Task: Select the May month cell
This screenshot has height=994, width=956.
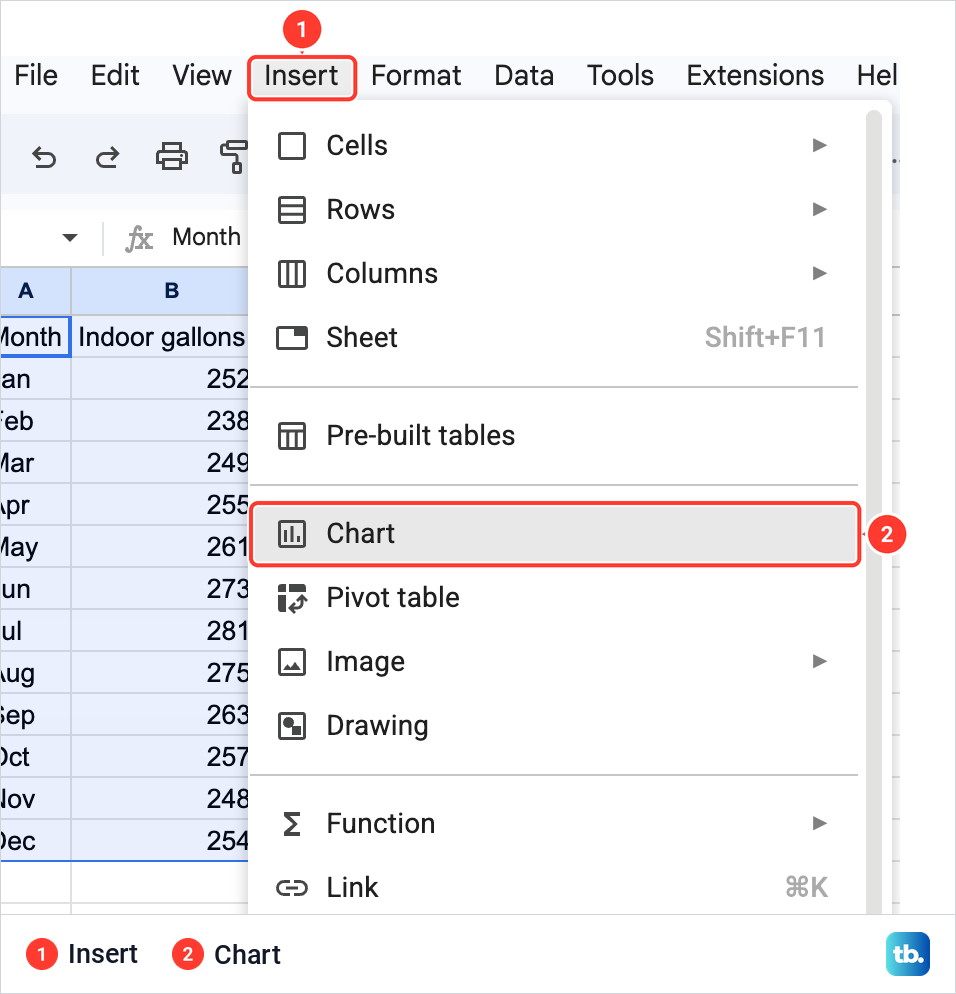Action: pos(35,546)
